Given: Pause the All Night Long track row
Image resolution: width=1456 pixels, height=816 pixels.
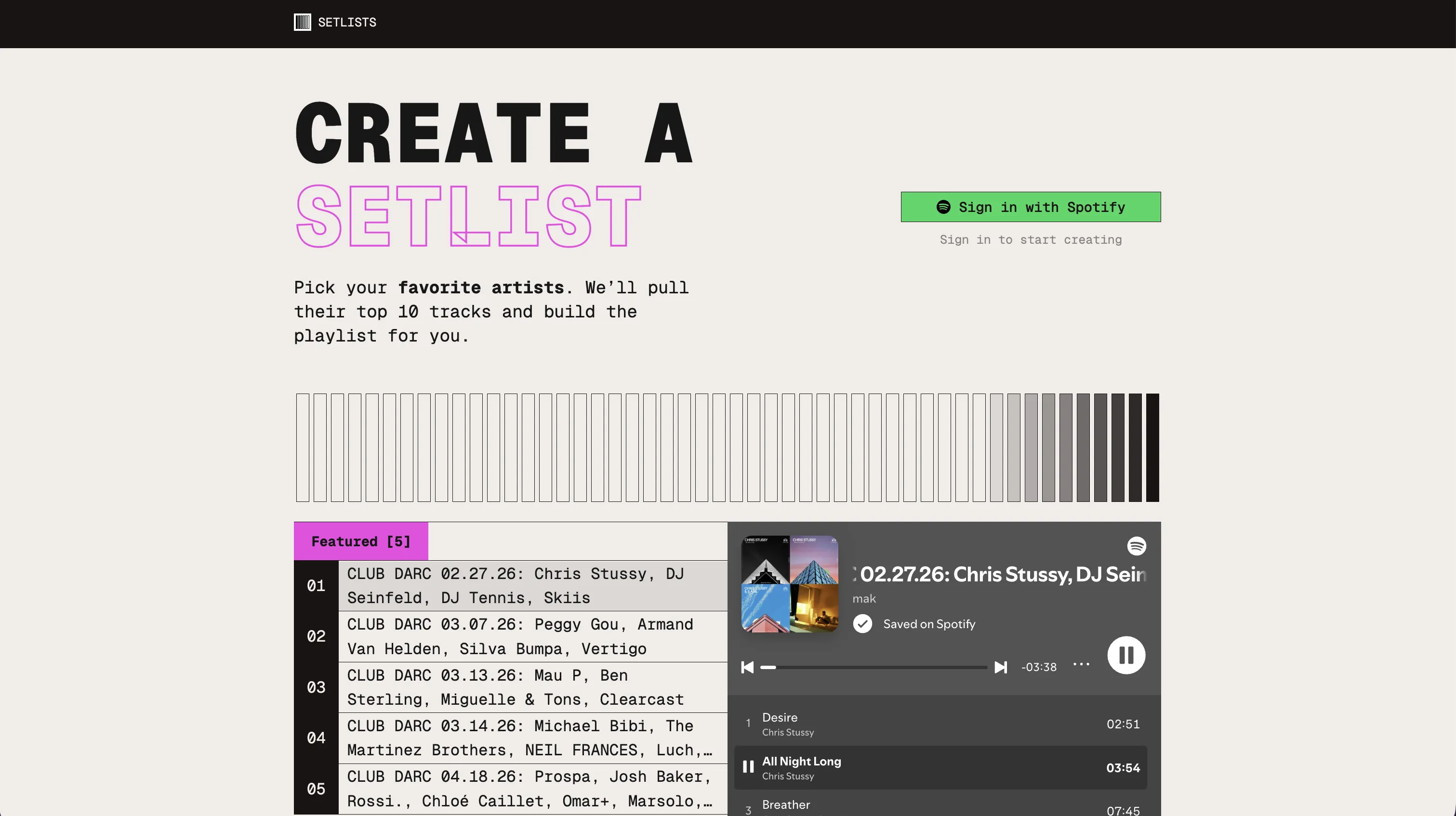Looking at the screenshot, I should [x=940, y=767].
